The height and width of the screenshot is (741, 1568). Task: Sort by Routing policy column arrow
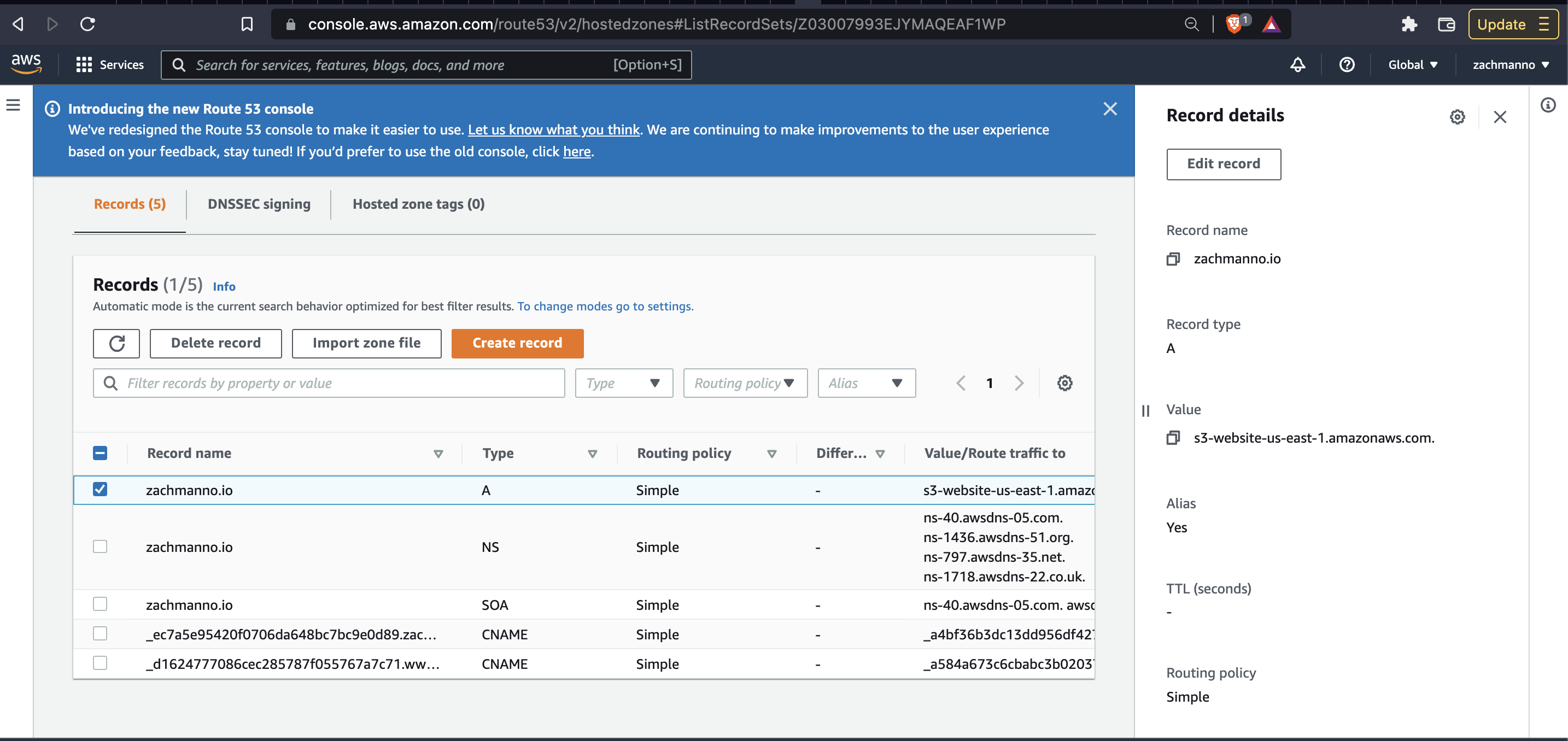coord(771,454)
